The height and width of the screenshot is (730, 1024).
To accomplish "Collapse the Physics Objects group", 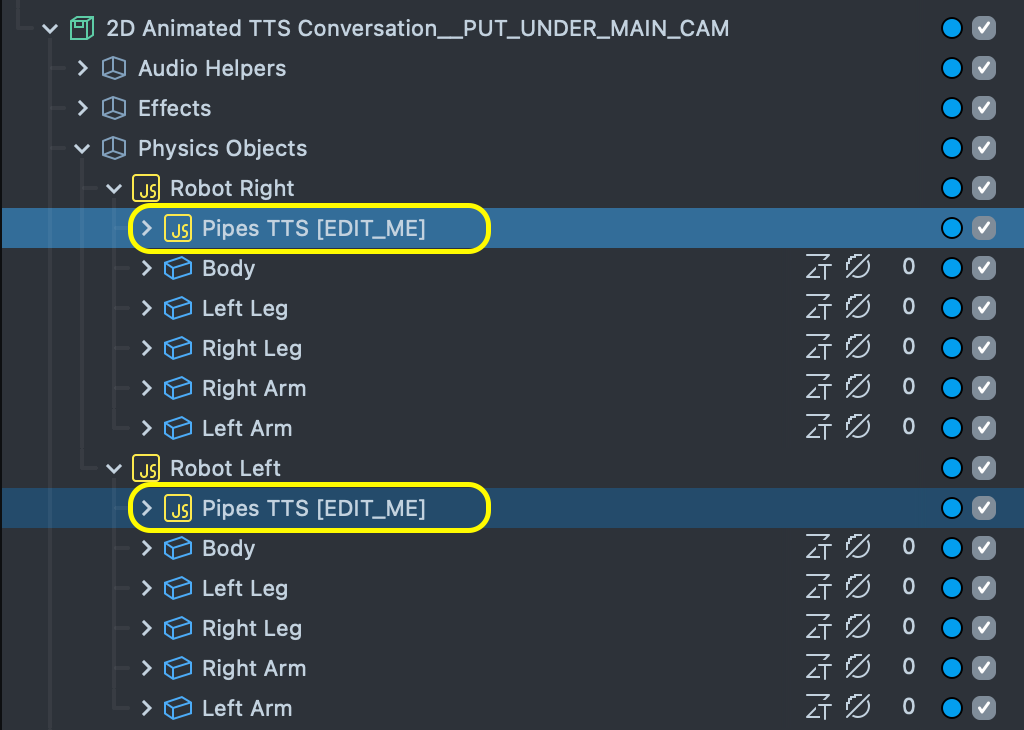I will point(83,148).
